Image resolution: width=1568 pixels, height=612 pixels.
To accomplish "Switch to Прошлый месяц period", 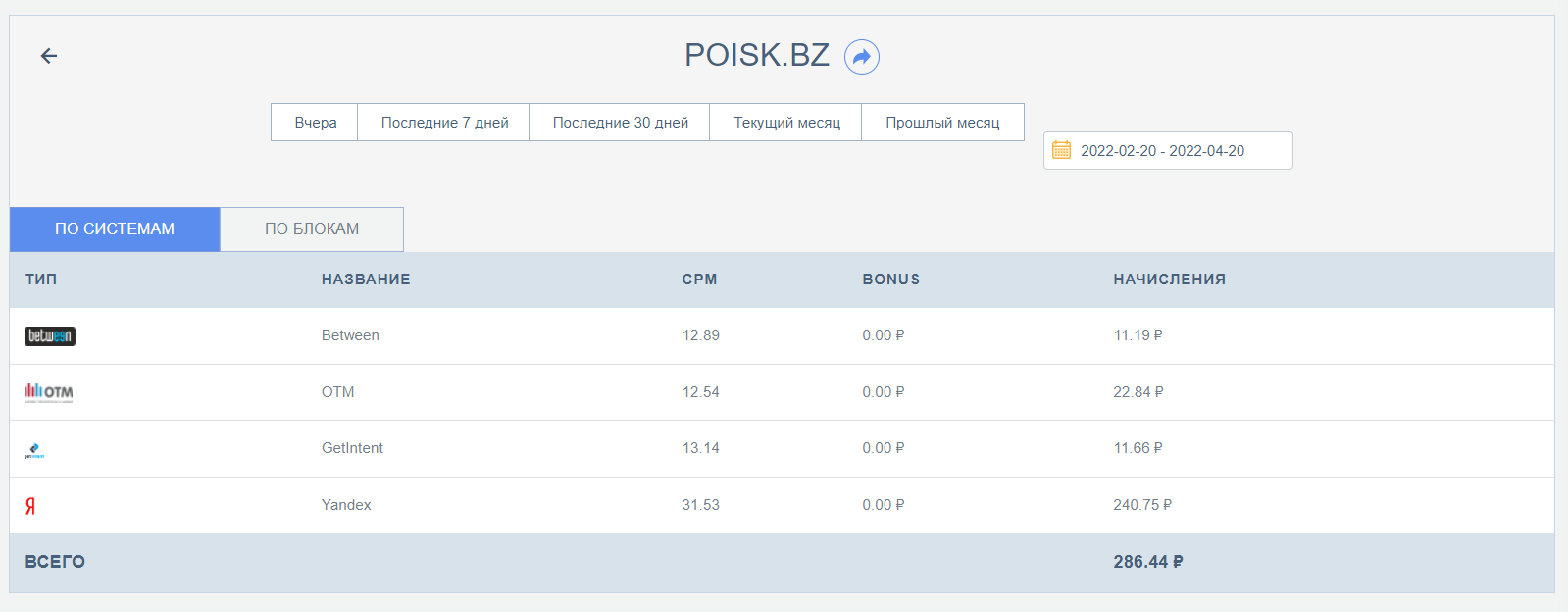I will tap(942, 123).
